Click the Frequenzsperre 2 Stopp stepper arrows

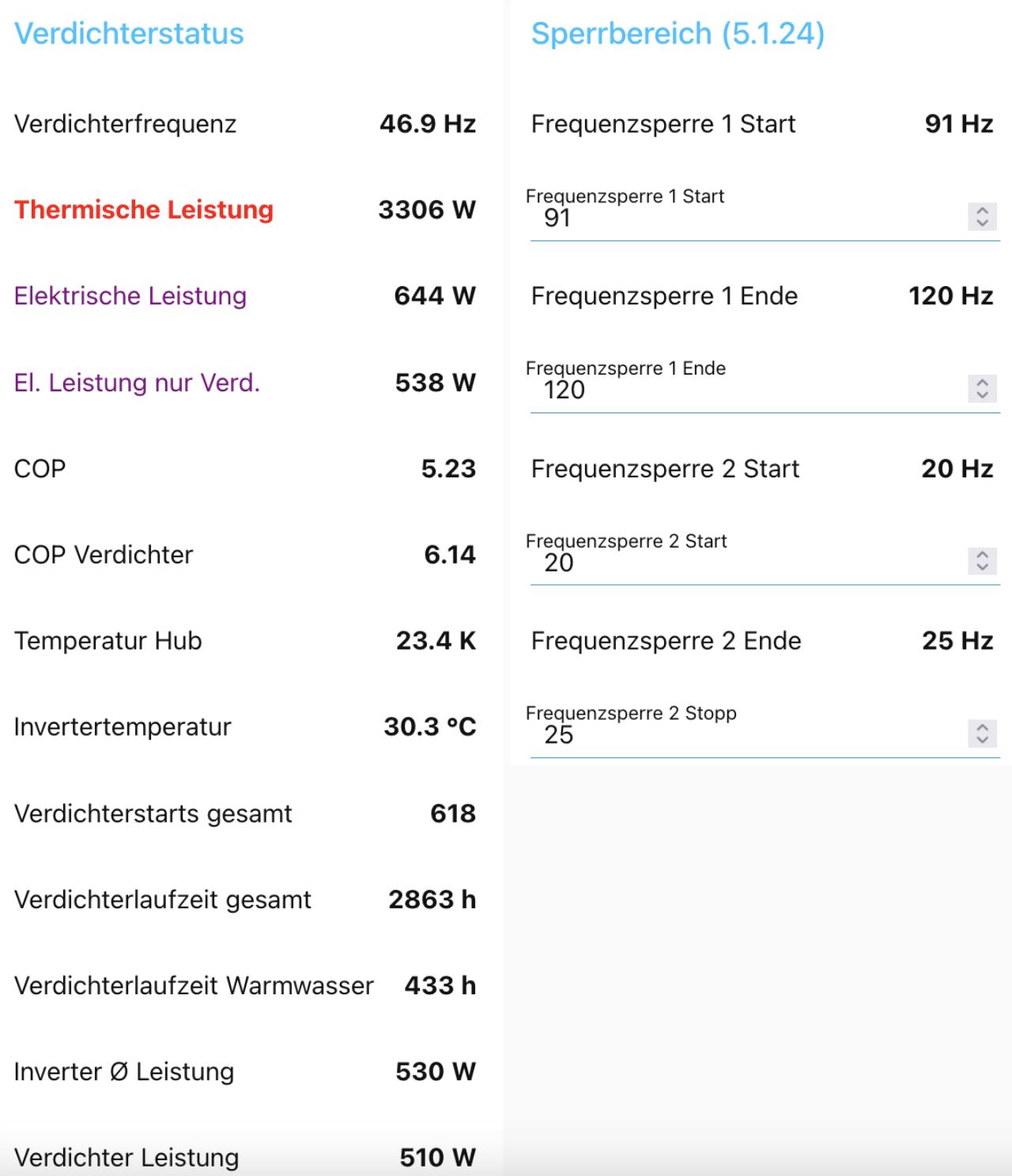982,733
